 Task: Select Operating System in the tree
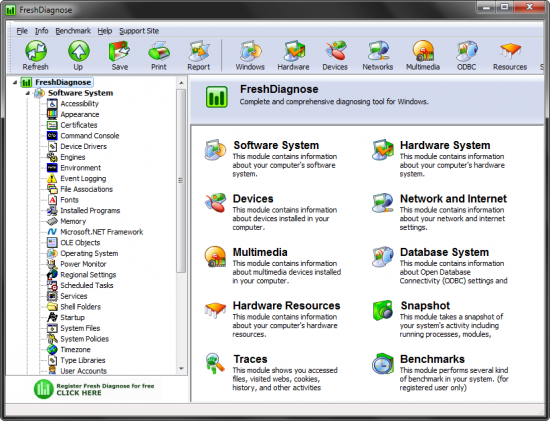[x=89, y=253]
